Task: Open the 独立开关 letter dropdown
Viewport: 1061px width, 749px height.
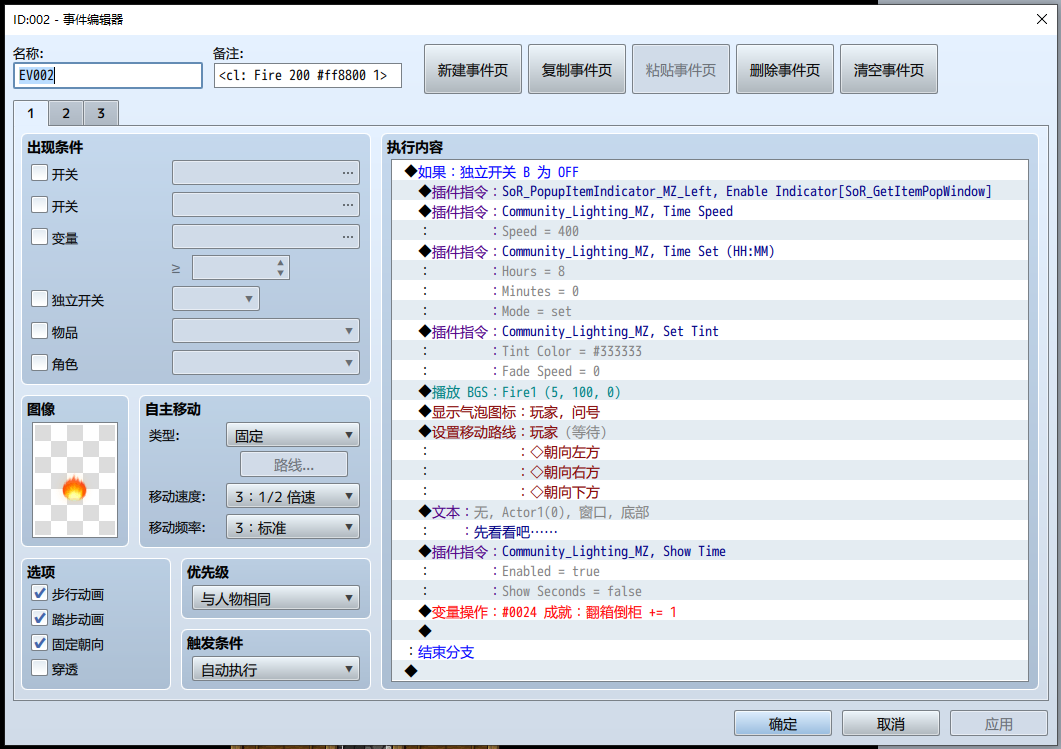Action: click(216, 298)
